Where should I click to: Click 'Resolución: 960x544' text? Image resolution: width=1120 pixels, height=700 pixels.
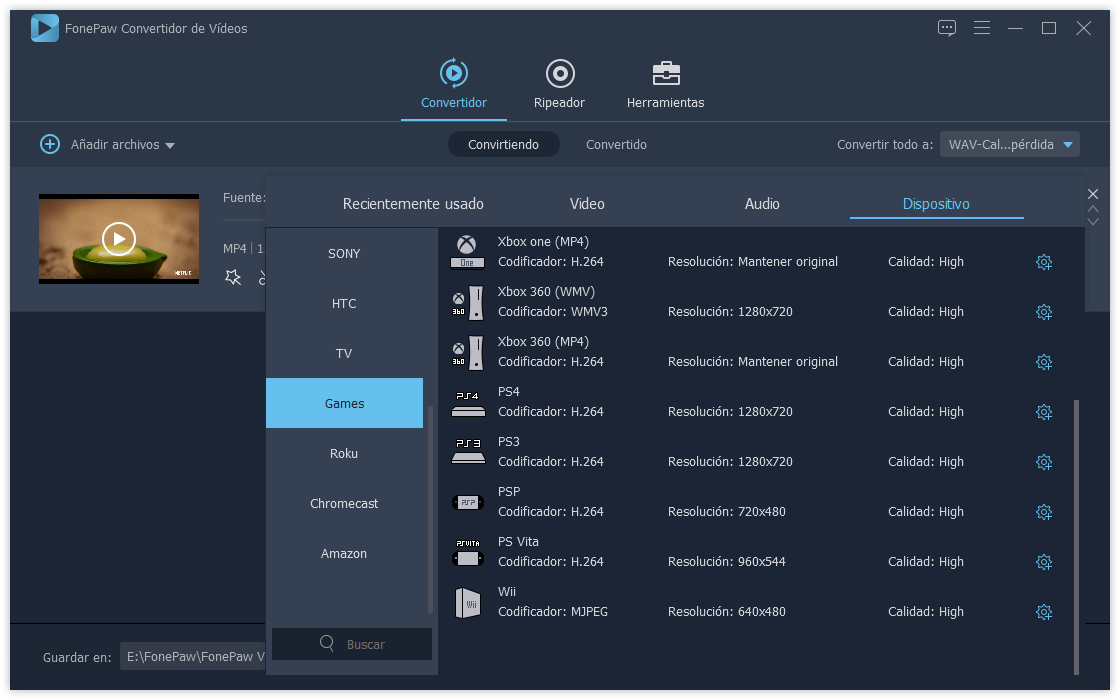726,561
